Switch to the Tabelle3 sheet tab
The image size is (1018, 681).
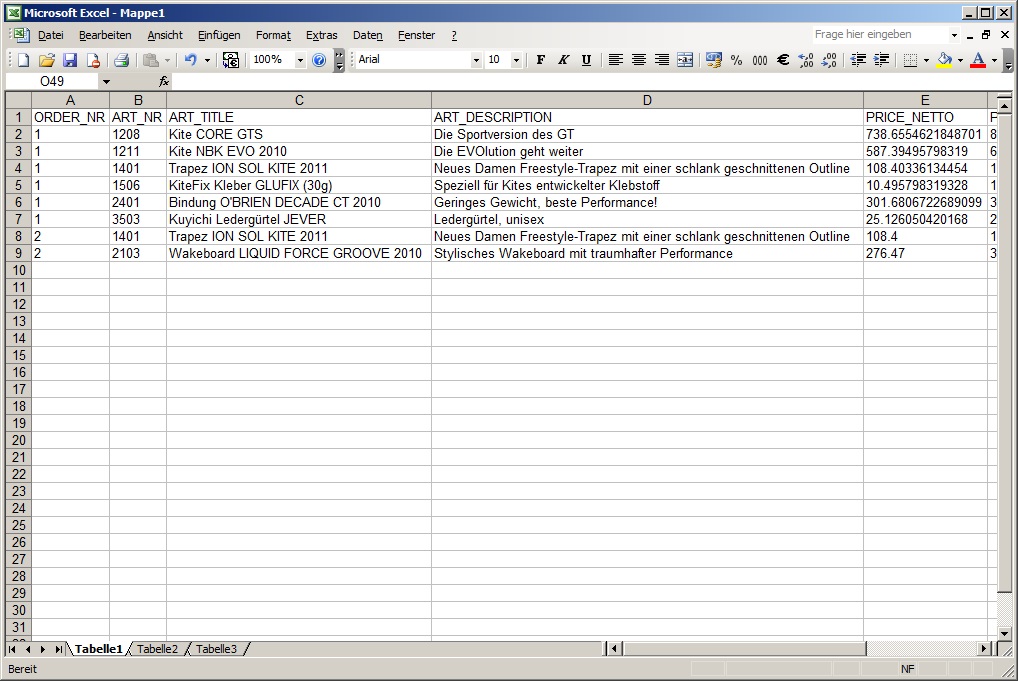[216, 649]
